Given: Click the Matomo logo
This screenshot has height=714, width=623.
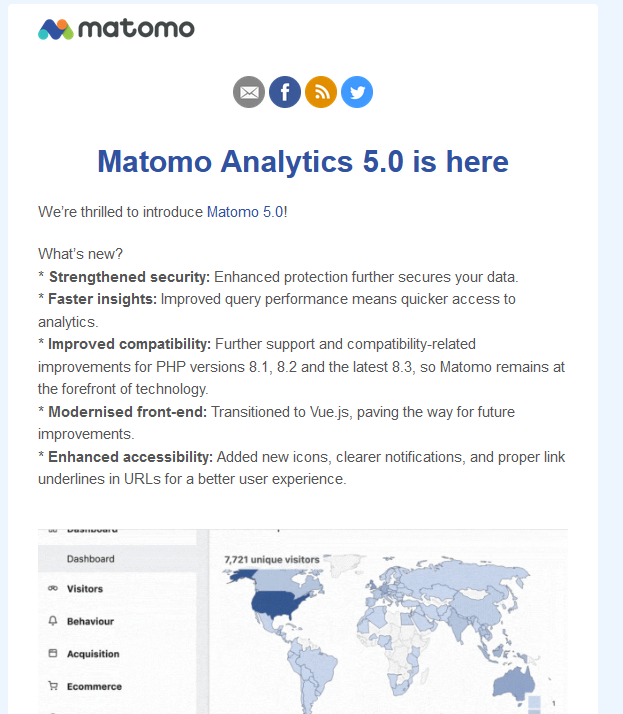Looking at the screenshot, I should click(116, 28).
